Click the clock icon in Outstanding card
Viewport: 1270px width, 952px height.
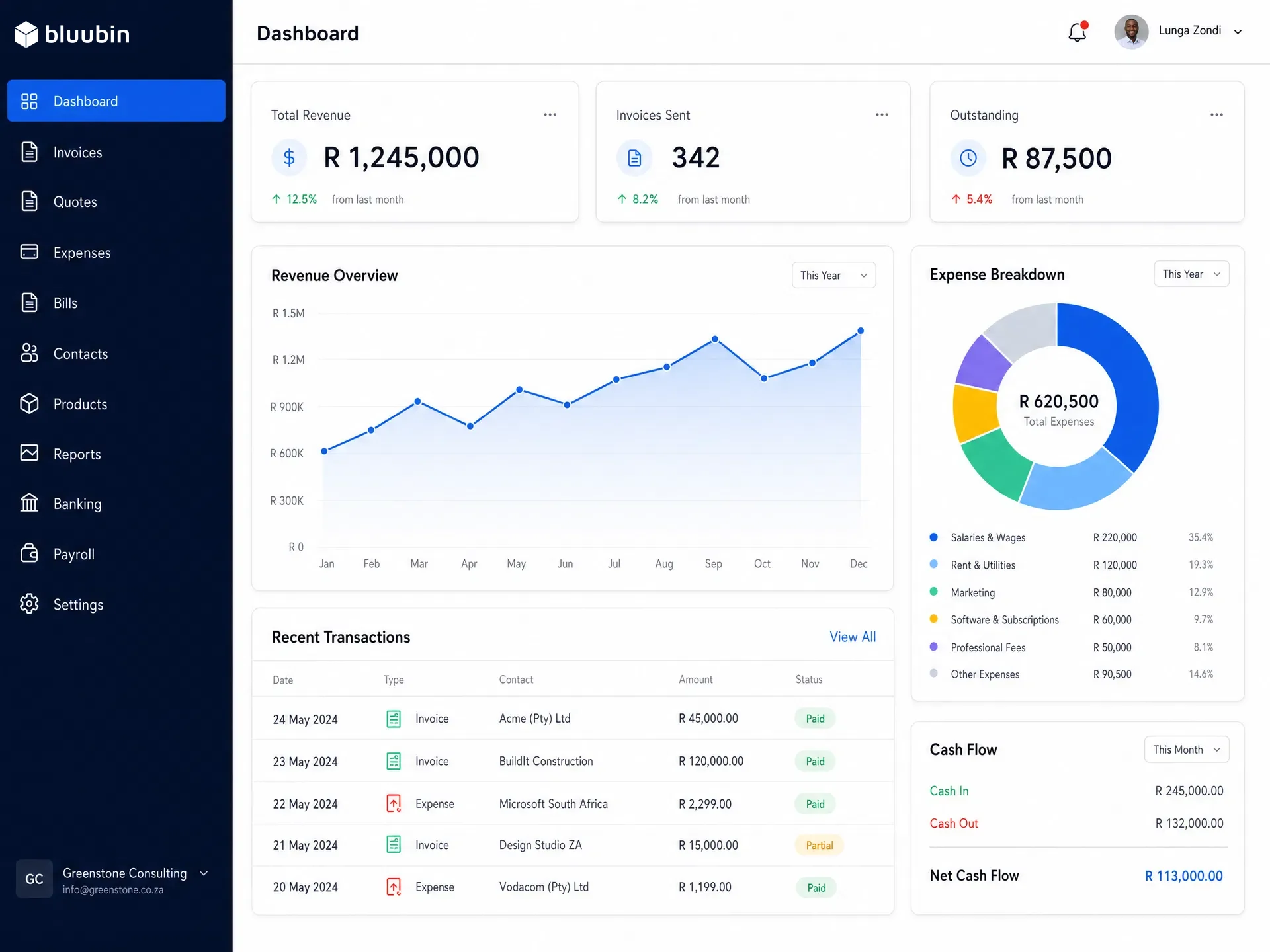tap(968, 157)
